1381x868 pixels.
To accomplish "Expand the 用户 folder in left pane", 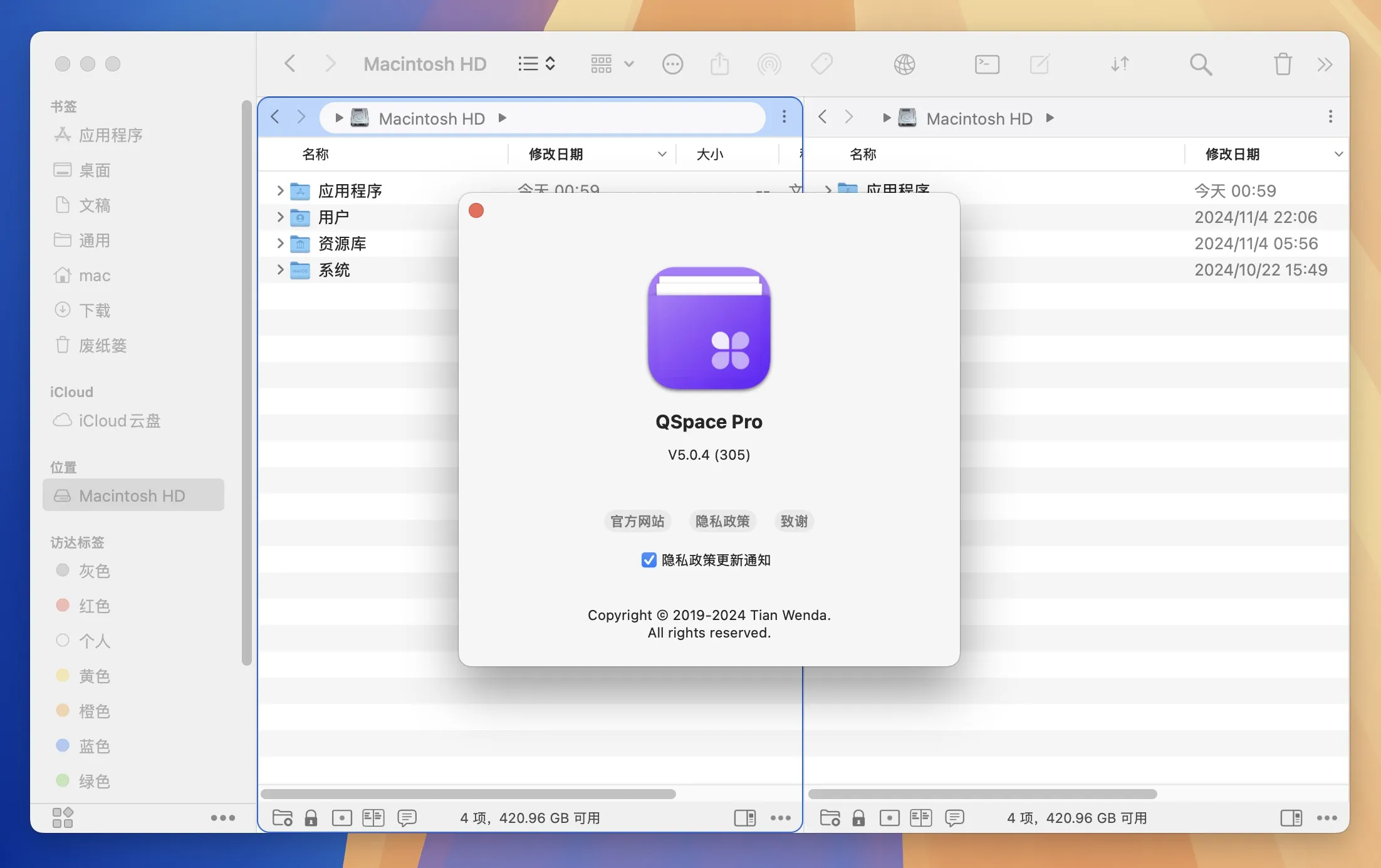I will (280, 217).
